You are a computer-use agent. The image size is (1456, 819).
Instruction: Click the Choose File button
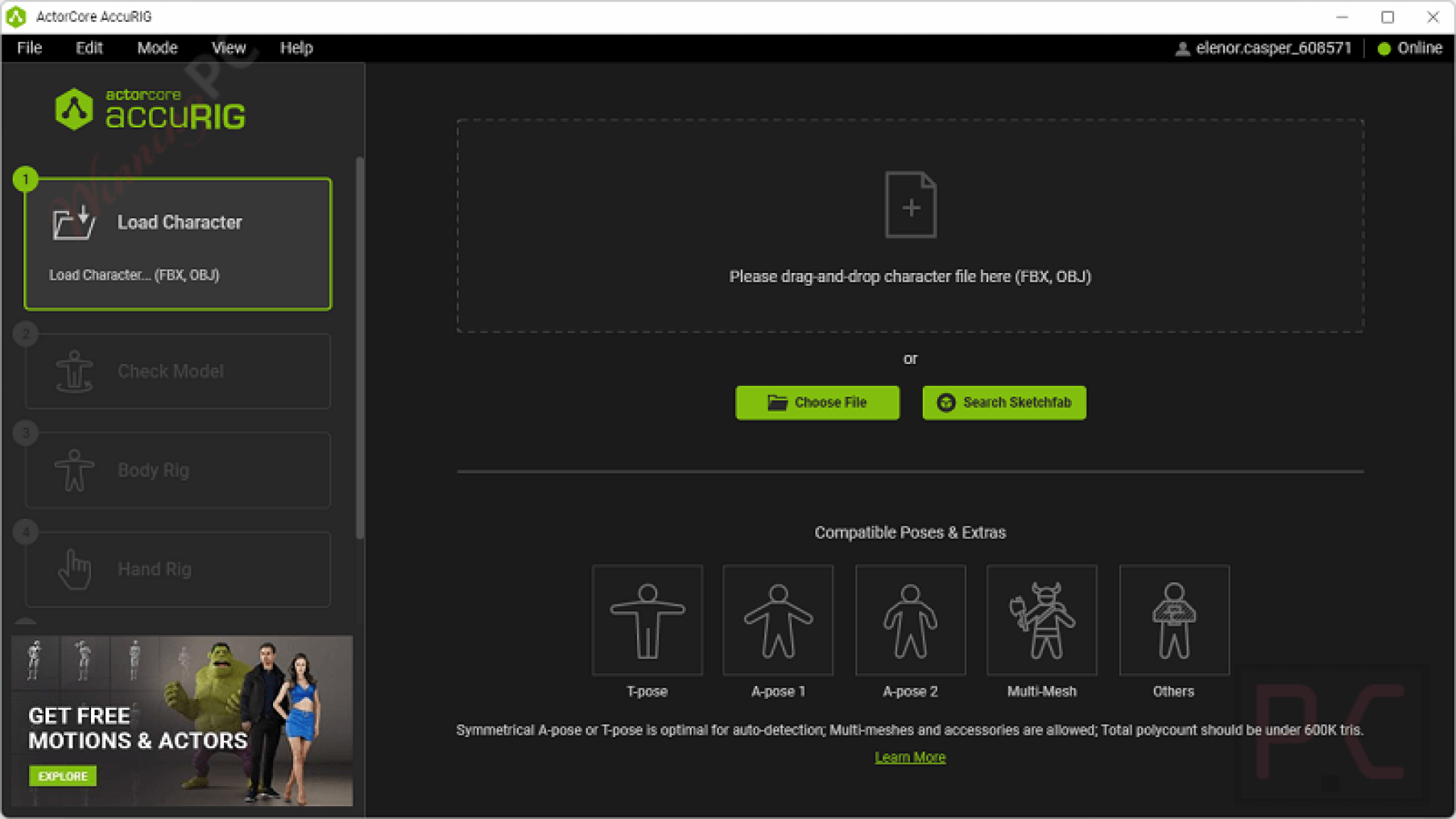click(817, 402)
